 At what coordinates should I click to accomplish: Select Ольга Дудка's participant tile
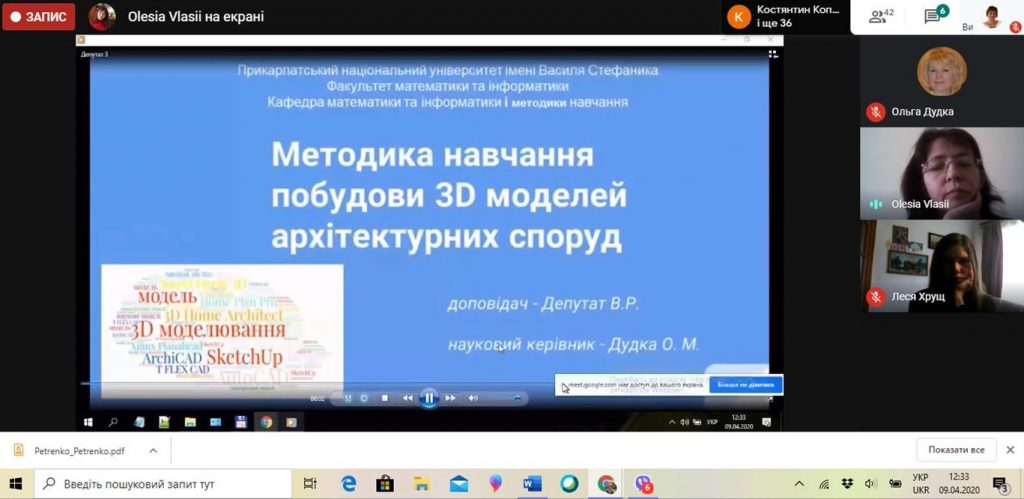click(x=941, y=80)
